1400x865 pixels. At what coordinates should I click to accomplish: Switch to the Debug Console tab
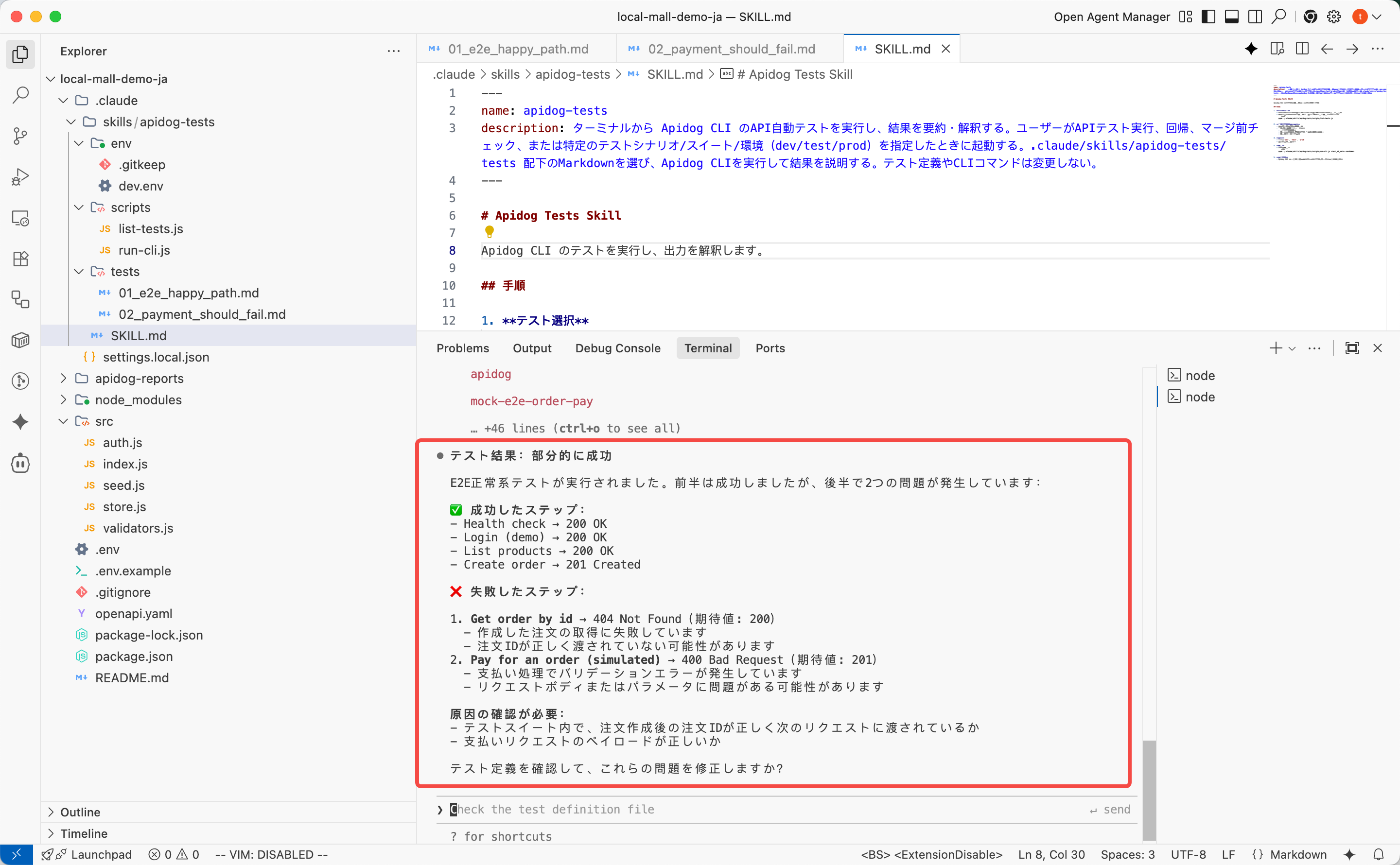point(618,348)
